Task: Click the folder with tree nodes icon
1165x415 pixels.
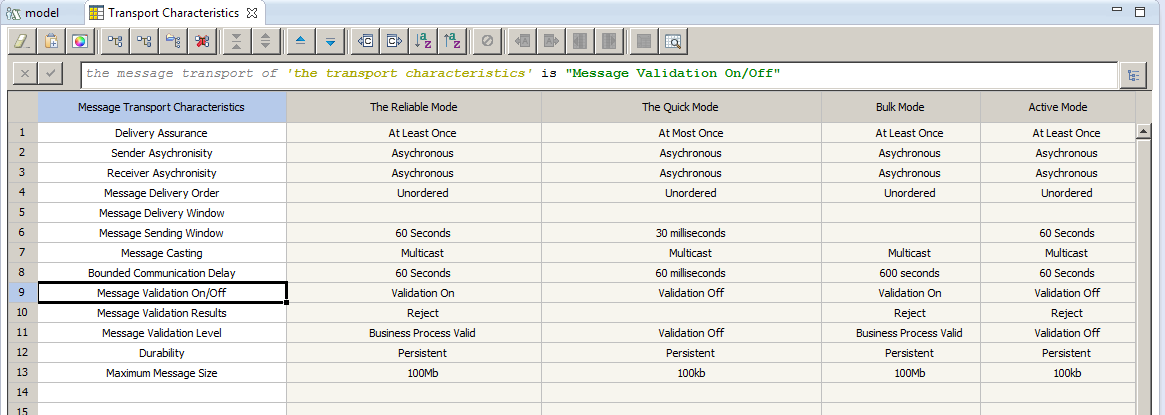Action: [172, 42]
